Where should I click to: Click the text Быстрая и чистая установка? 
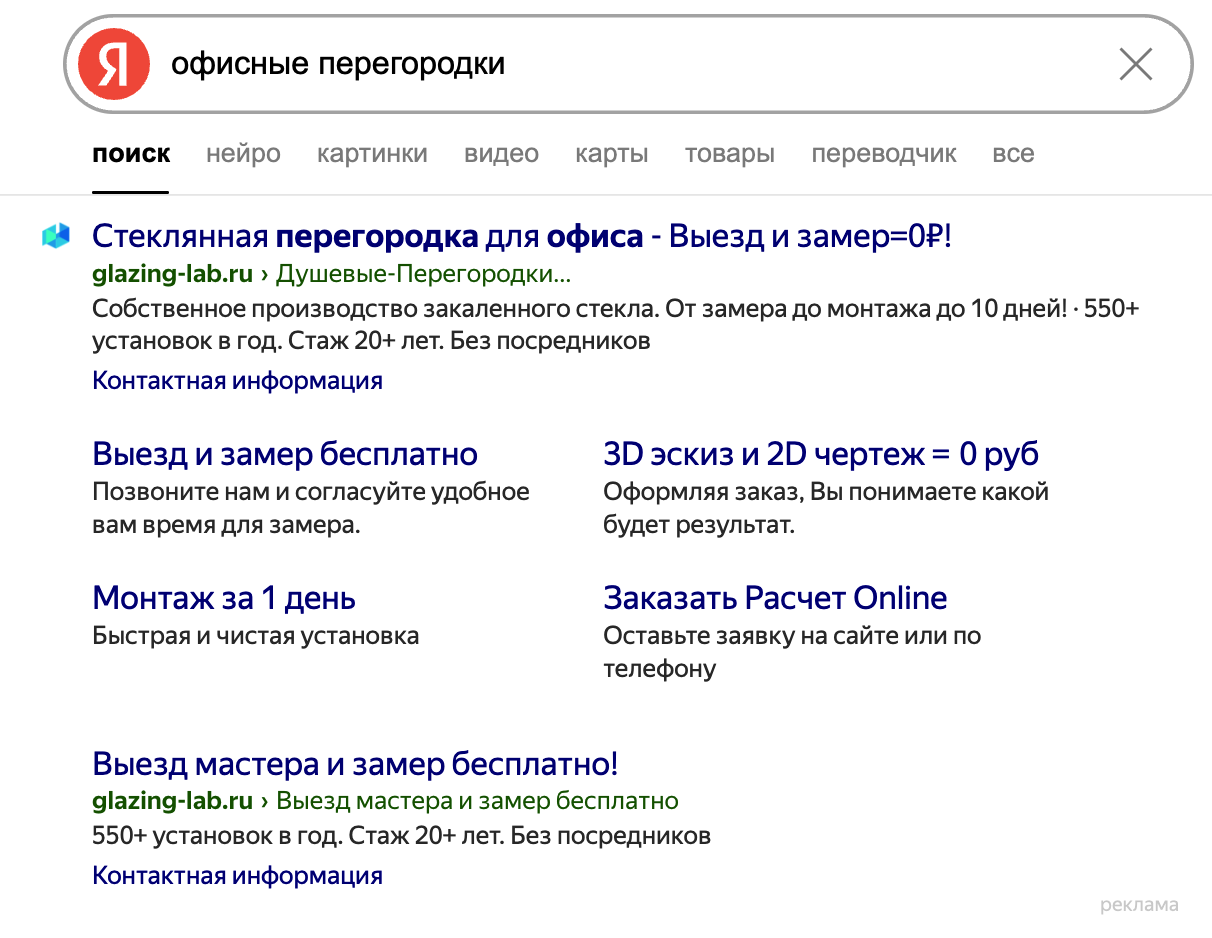[x=255, y=636]
